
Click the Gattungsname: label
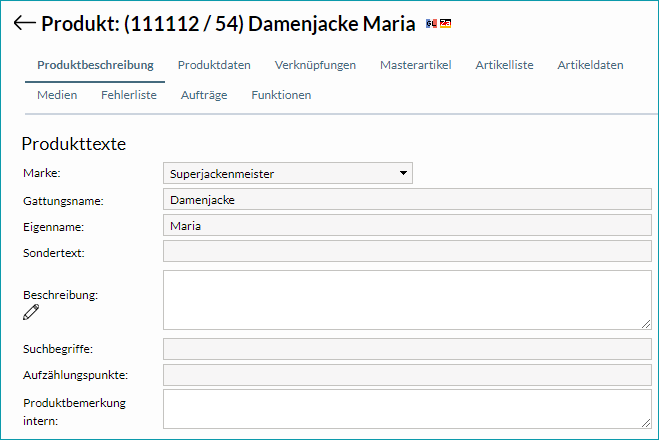[x=63, y=201]
